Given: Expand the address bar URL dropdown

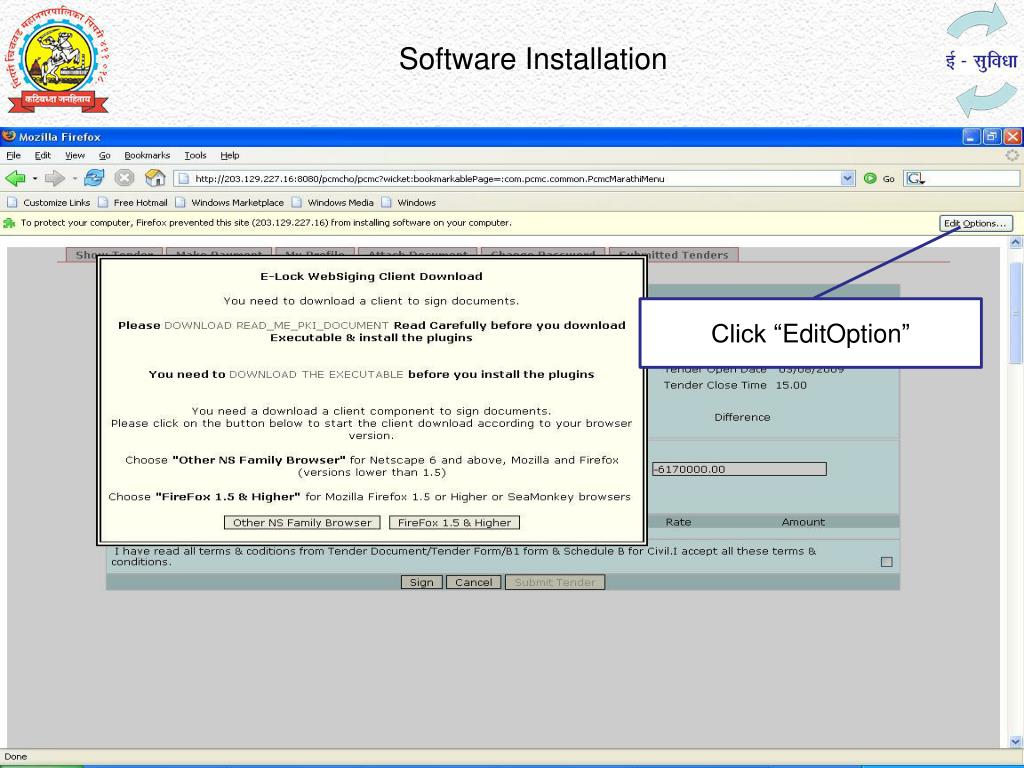Looking at the screenshot, I should 848,178.
